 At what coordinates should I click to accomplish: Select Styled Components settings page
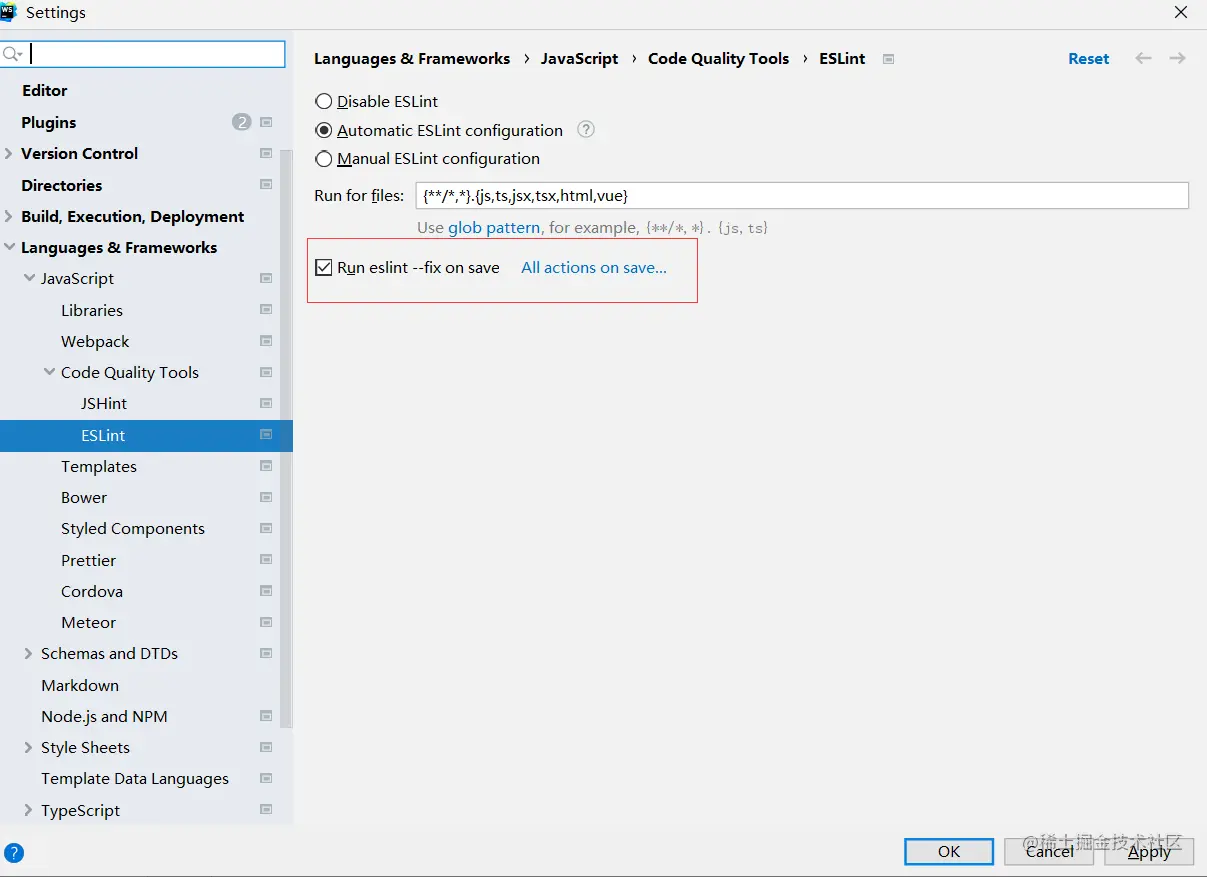click(133, 528)
